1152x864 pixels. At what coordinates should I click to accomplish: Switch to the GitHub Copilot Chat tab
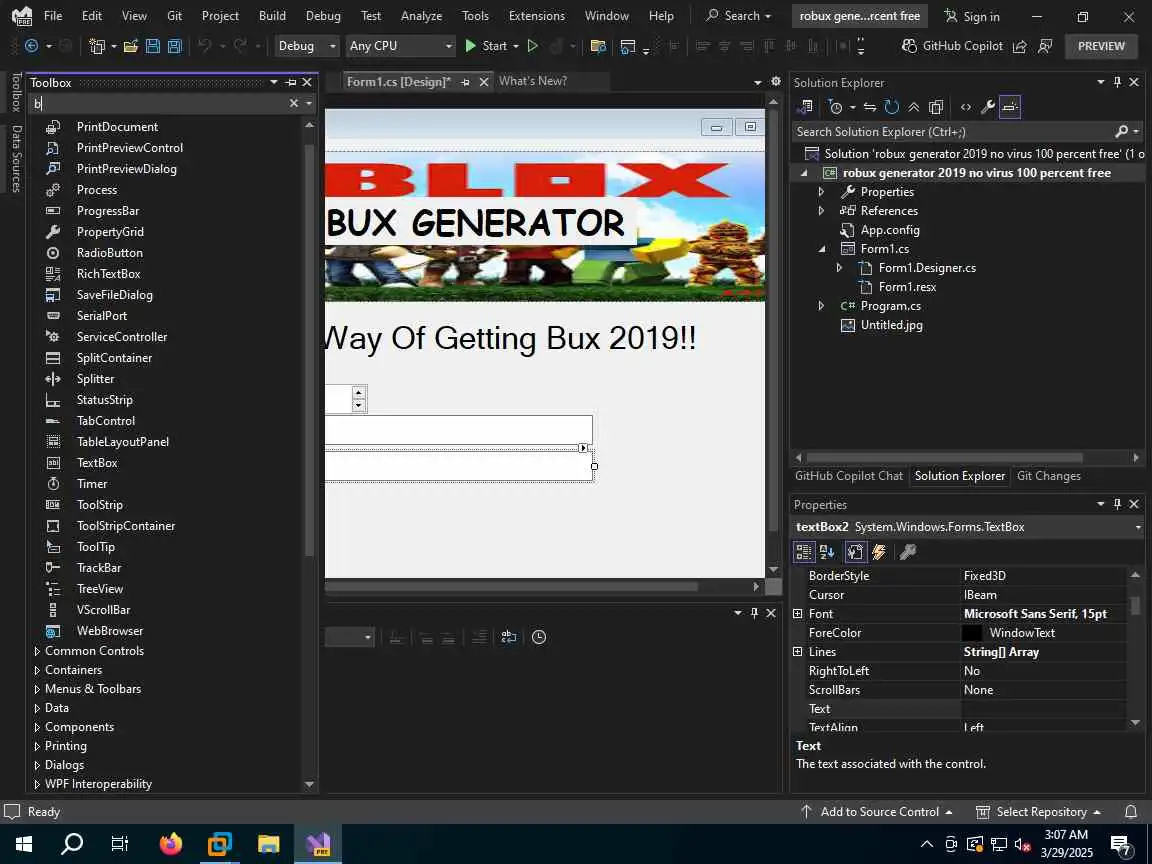pos(849,475)
